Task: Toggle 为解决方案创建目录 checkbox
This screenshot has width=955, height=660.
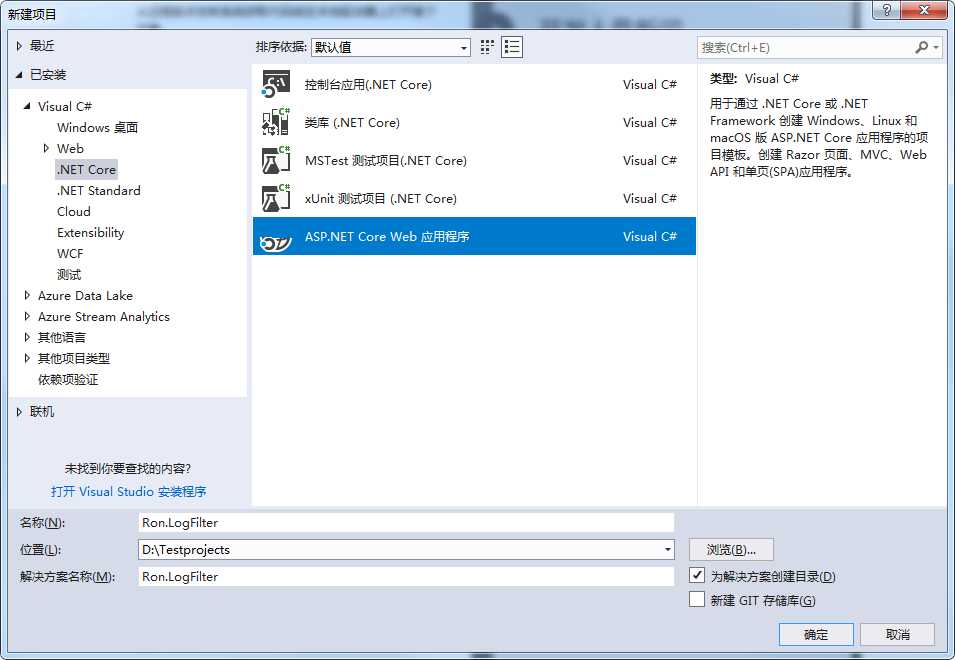Action: tap(697, 575)
